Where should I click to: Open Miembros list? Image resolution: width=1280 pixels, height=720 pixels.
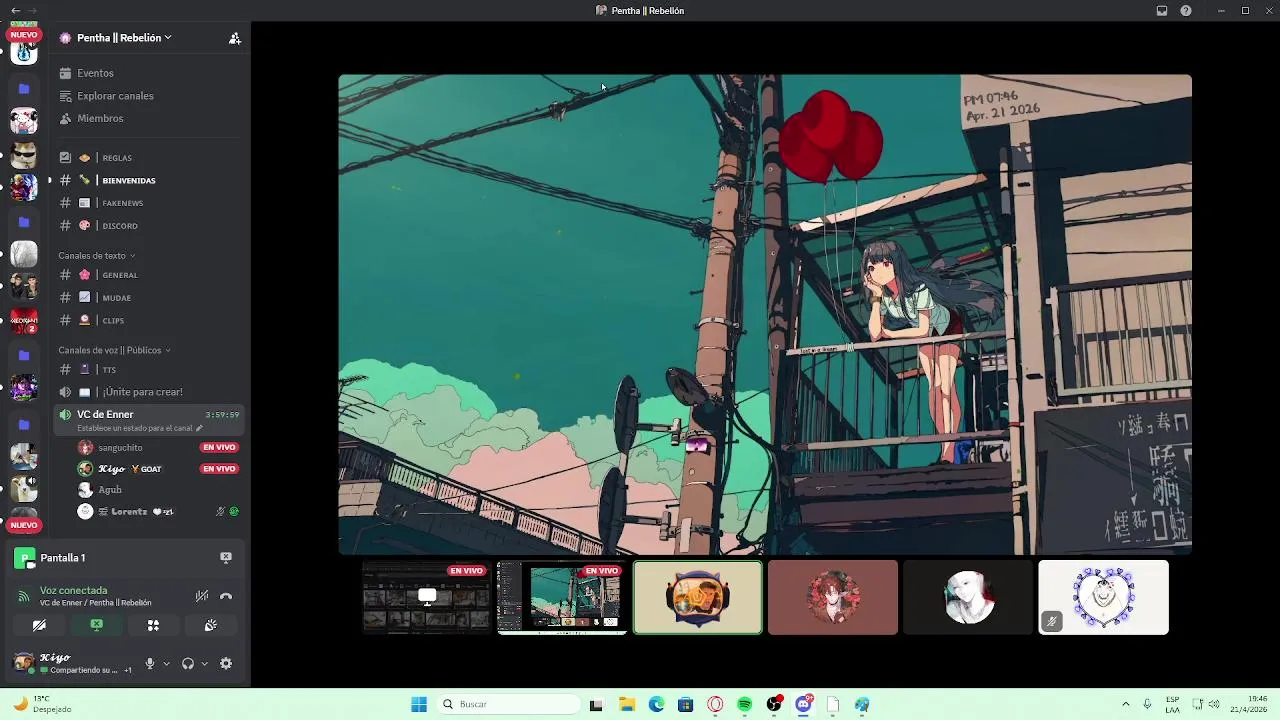click(x=100, y=118)
